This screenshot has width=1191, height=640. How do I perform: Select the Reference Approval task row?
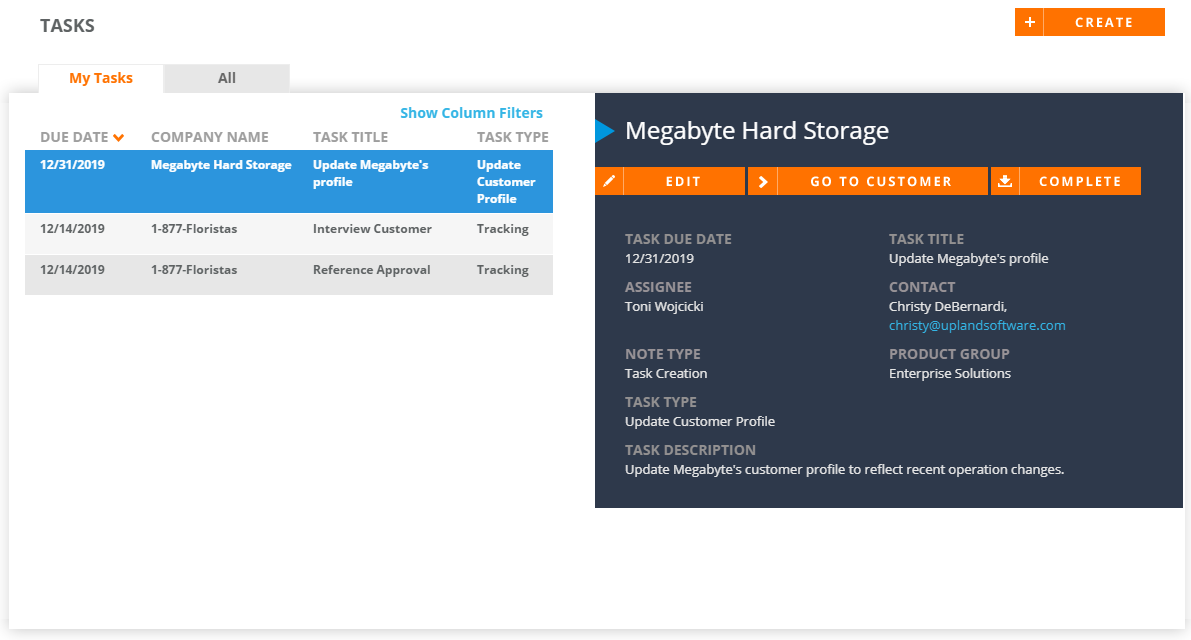[289, 274]
